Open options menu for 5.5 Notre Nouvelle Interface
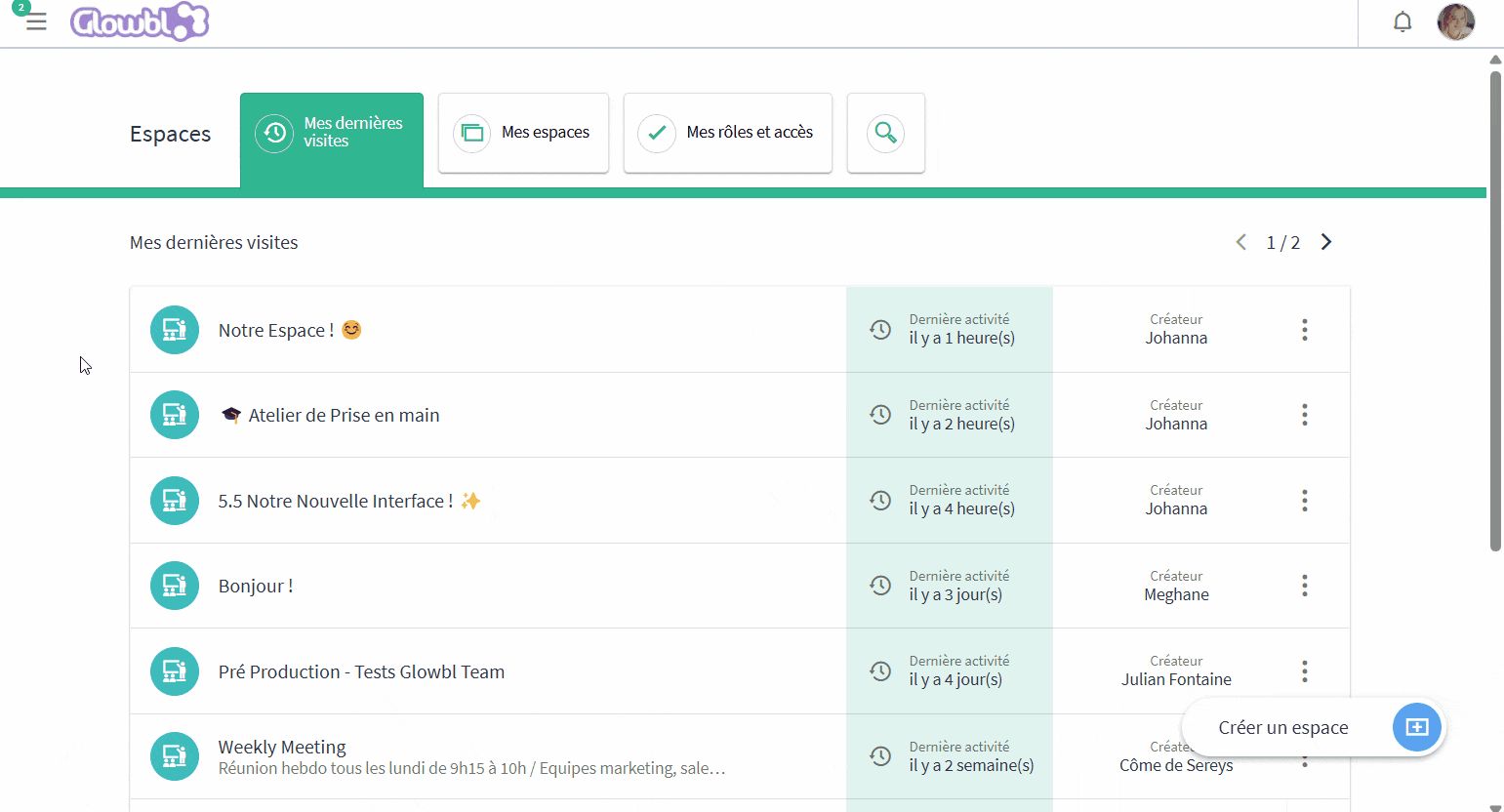The width and height of the screenshot is (1504, 812). [x=1304, y=501]
